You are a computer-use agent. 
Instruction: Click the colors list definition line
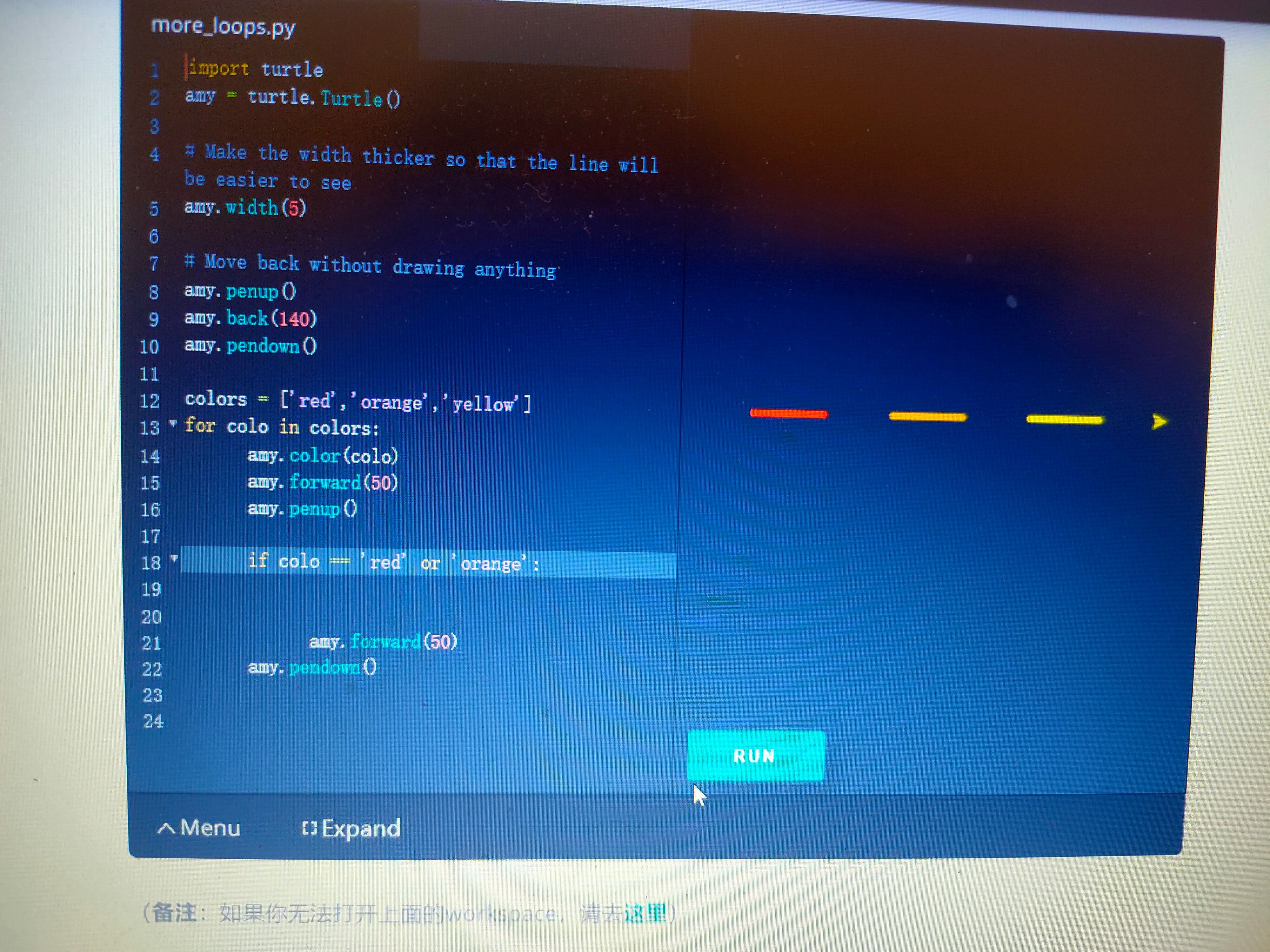tap(358, 401)
